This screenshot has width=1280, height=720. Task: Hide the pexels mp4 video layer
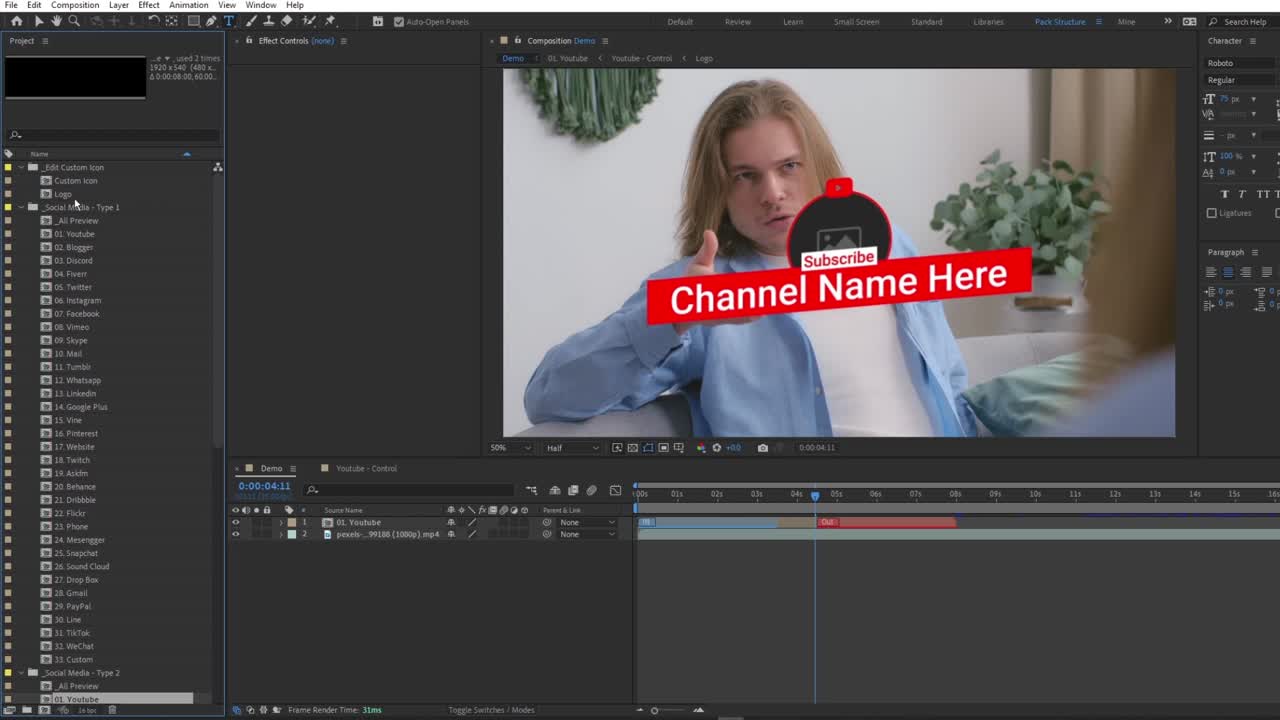[236, 534]
